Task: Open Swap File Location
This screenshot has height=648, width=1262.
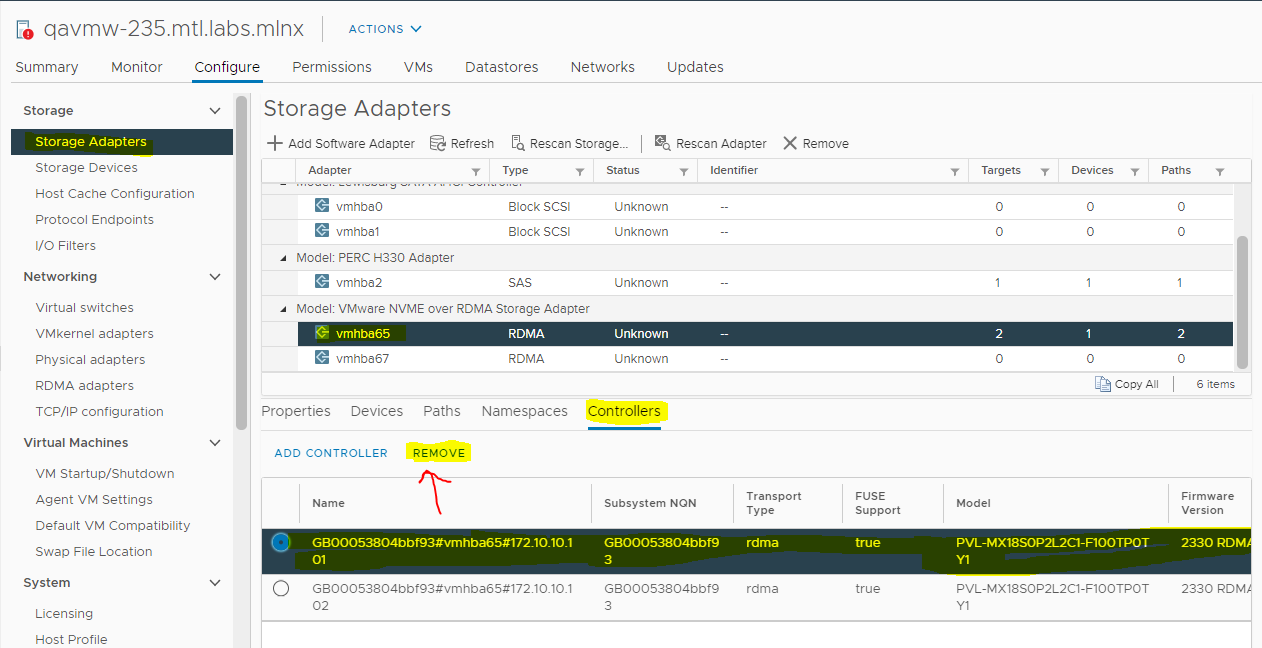Action: coord(94,551)
